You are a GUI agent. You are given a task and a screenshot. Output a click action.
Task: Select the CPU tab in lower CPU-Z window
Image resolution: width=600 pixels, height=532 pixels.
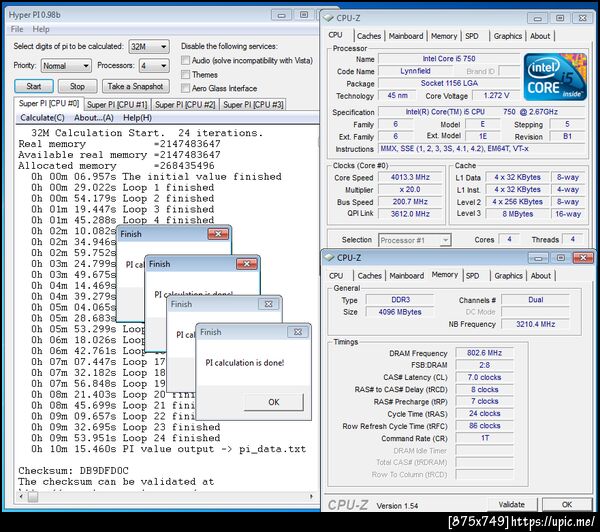(336, 276)
